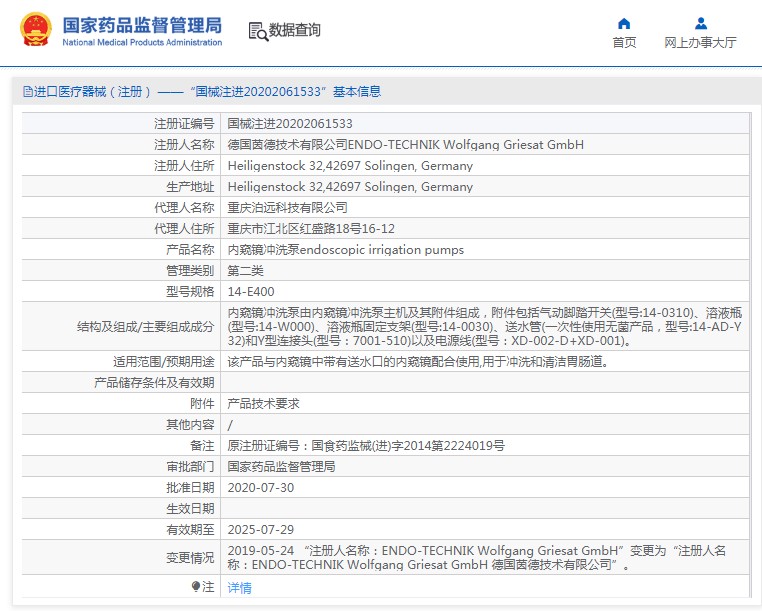Click 国家药品监督管理局 site title
This screenshot has height=611, width=762.
coord(142,25)
